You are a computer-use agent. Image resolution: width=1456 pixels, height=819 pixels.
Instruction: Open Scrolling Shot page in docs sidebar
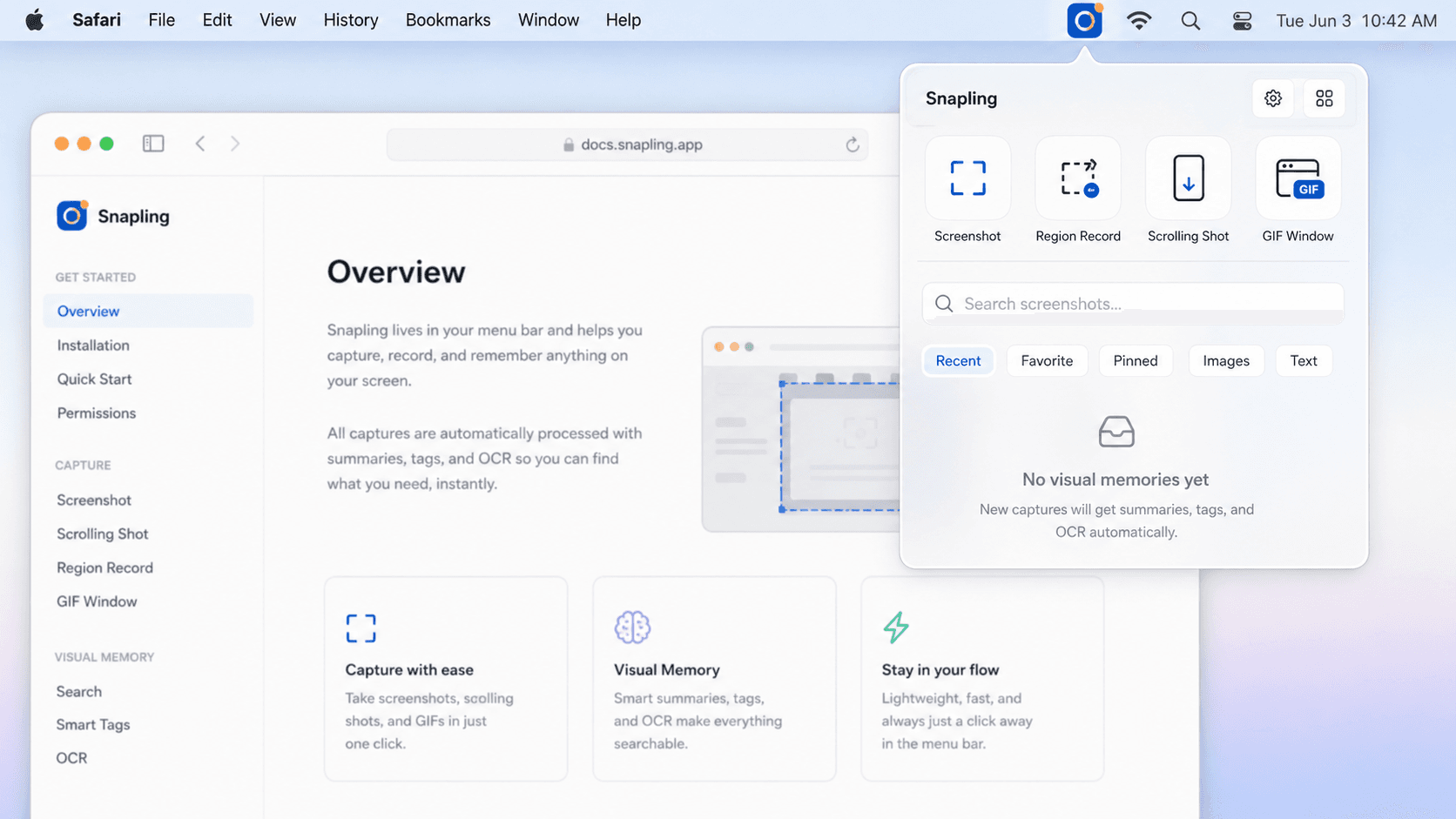click(103, 534)
